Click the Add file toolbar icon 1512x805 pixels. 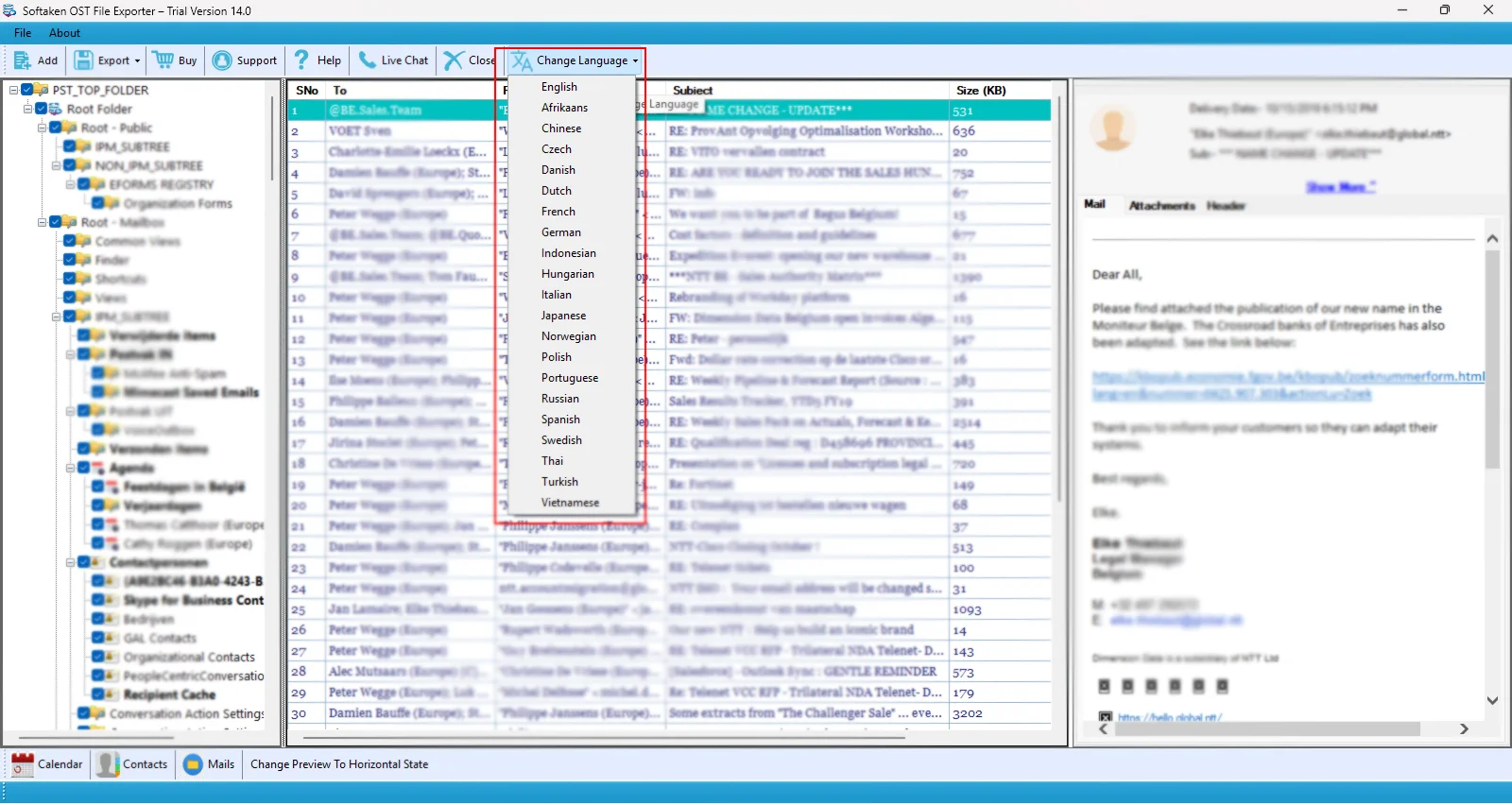coord(23,60)
